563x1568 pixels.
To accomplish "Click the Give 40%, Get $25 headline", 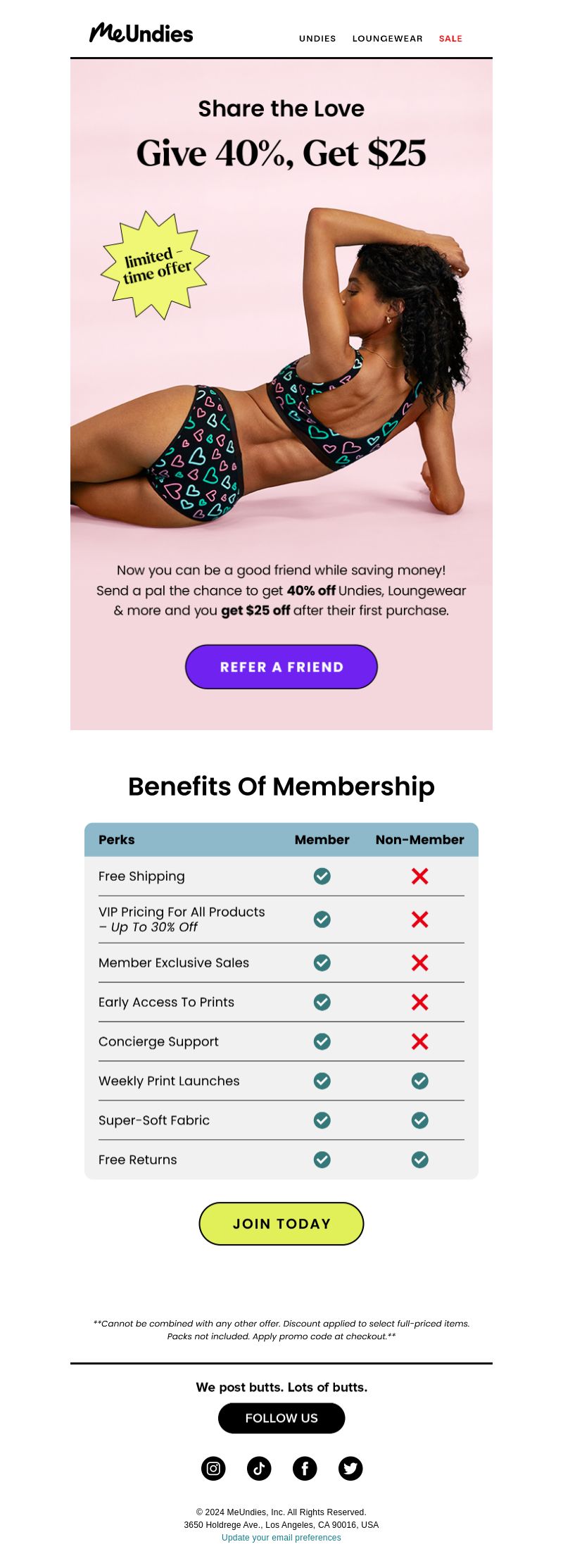I will pos(281,153).
